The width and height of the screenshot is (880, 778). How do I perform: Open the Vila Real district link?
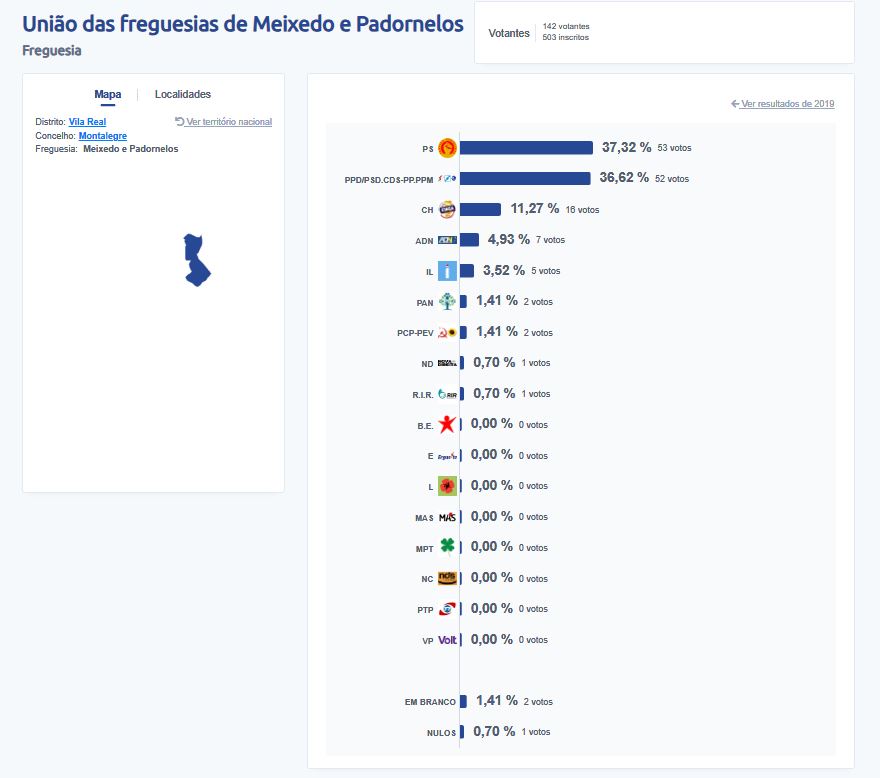(x=87, y=122)
